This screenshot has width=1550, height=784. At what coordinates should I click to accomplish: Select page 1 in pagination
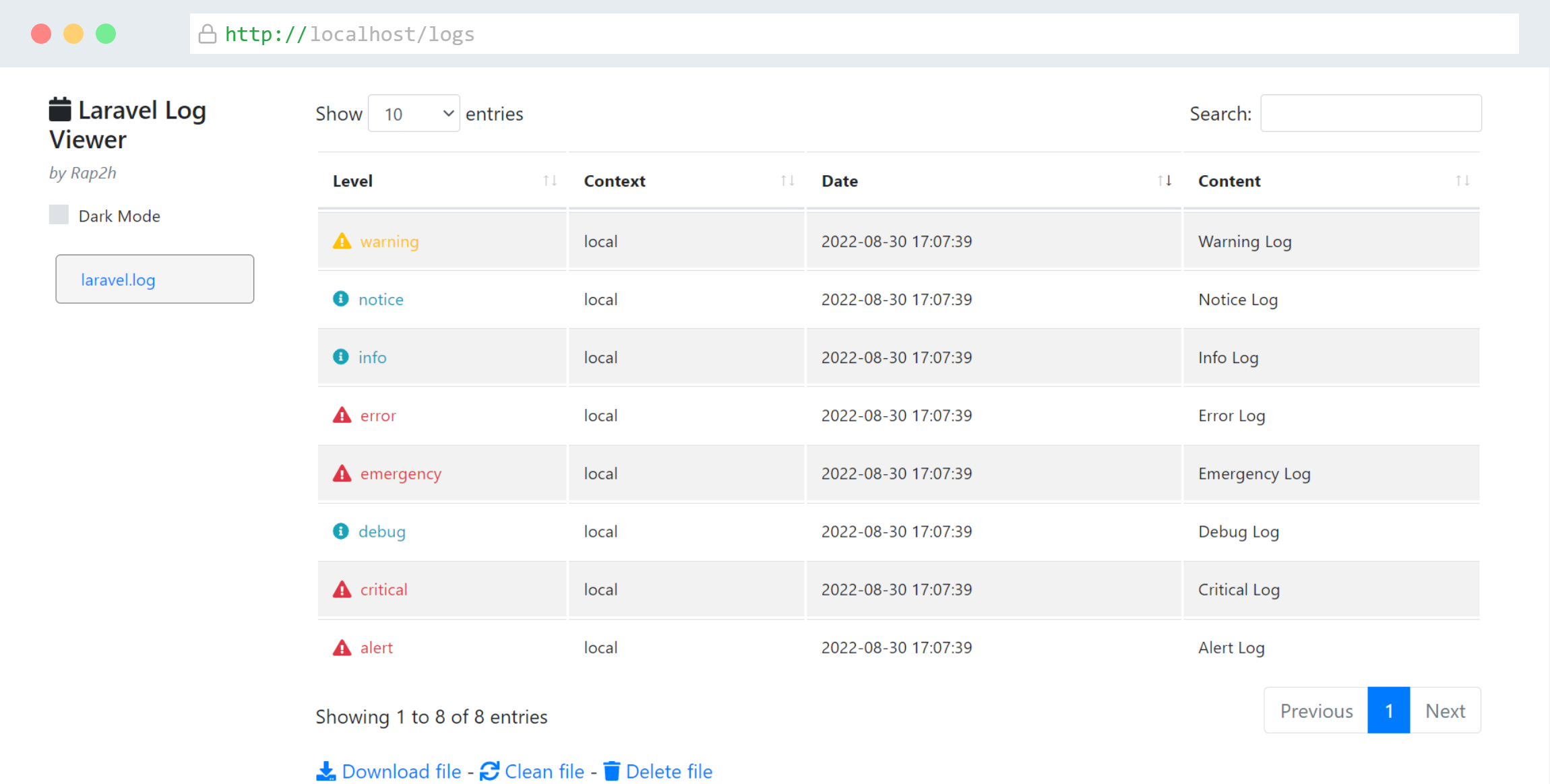pyautogui.click(x=1388, y=711)
